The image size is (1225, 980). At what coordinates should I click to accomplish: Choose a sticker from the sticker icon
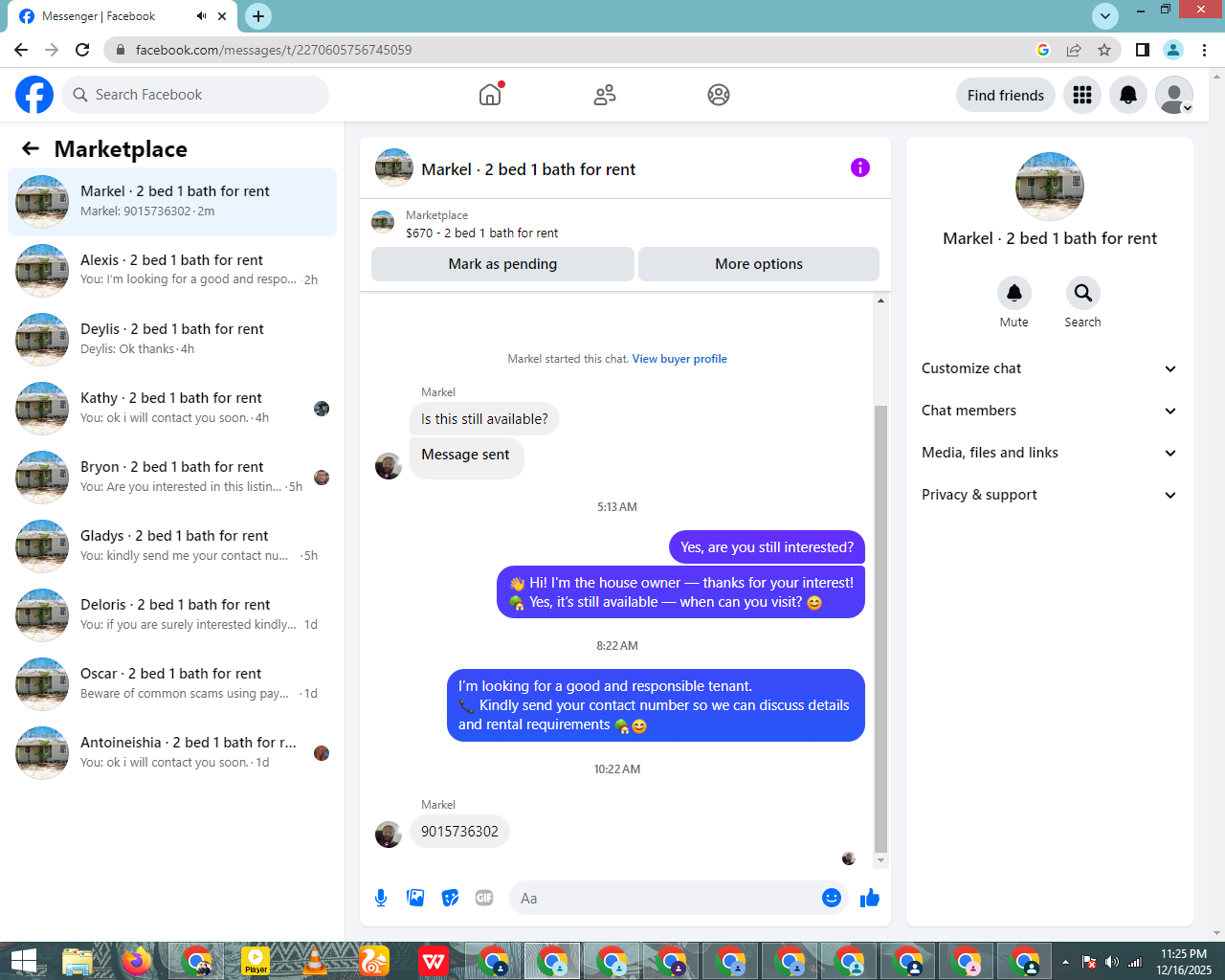coord(450,898)
